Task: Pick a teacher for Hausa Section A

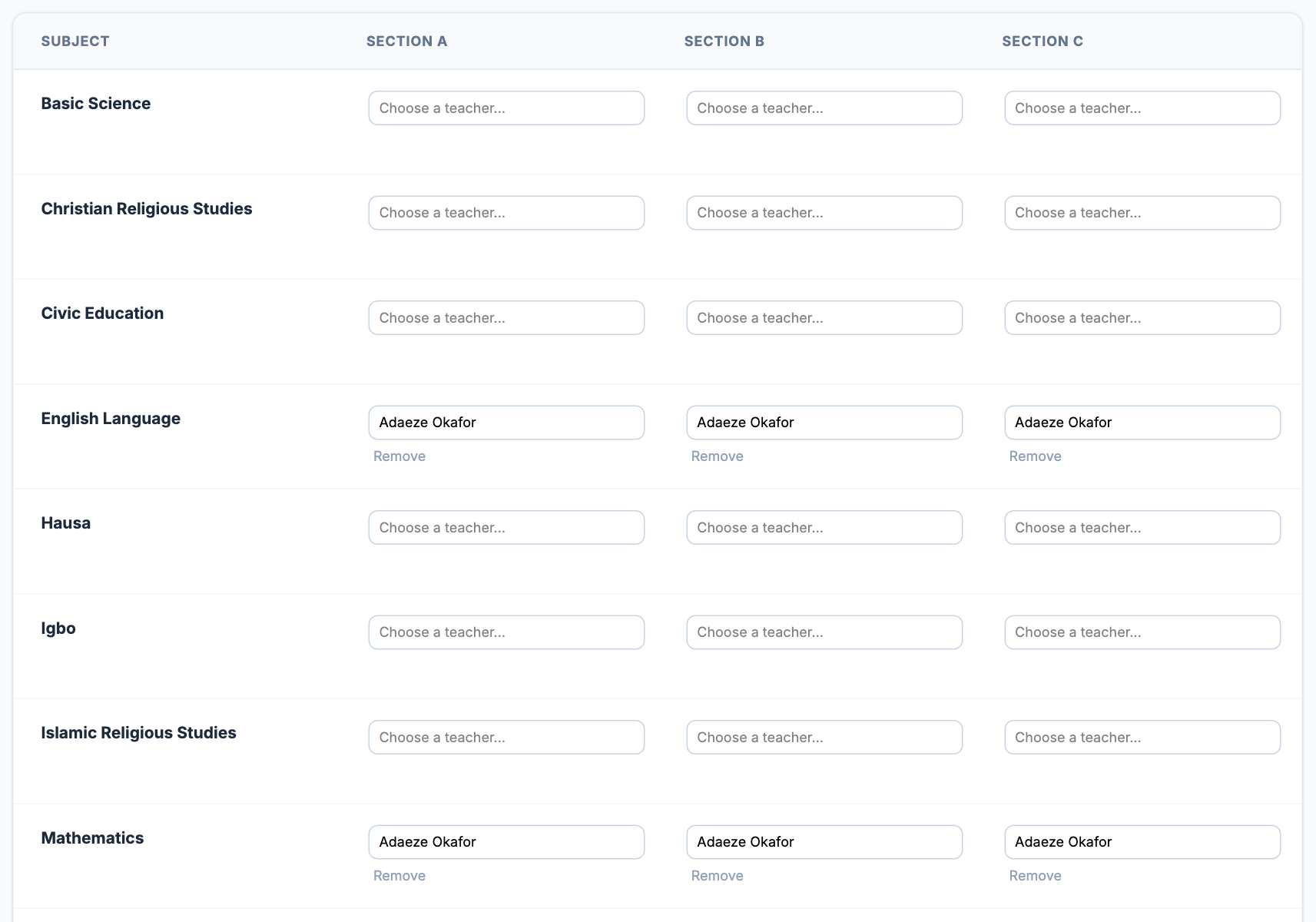Action: point(506,528)
